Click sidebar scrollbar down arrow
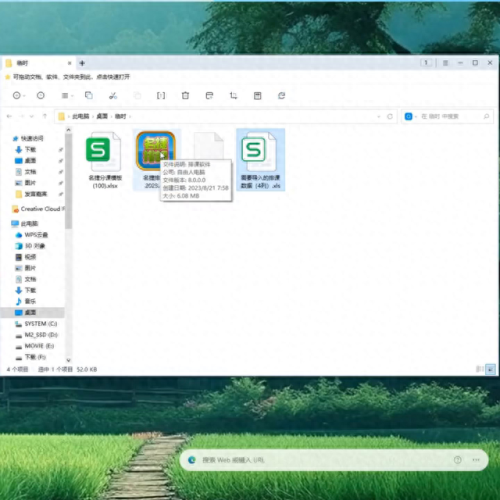The height and width of the screenshot is (500, 500). 68,360
